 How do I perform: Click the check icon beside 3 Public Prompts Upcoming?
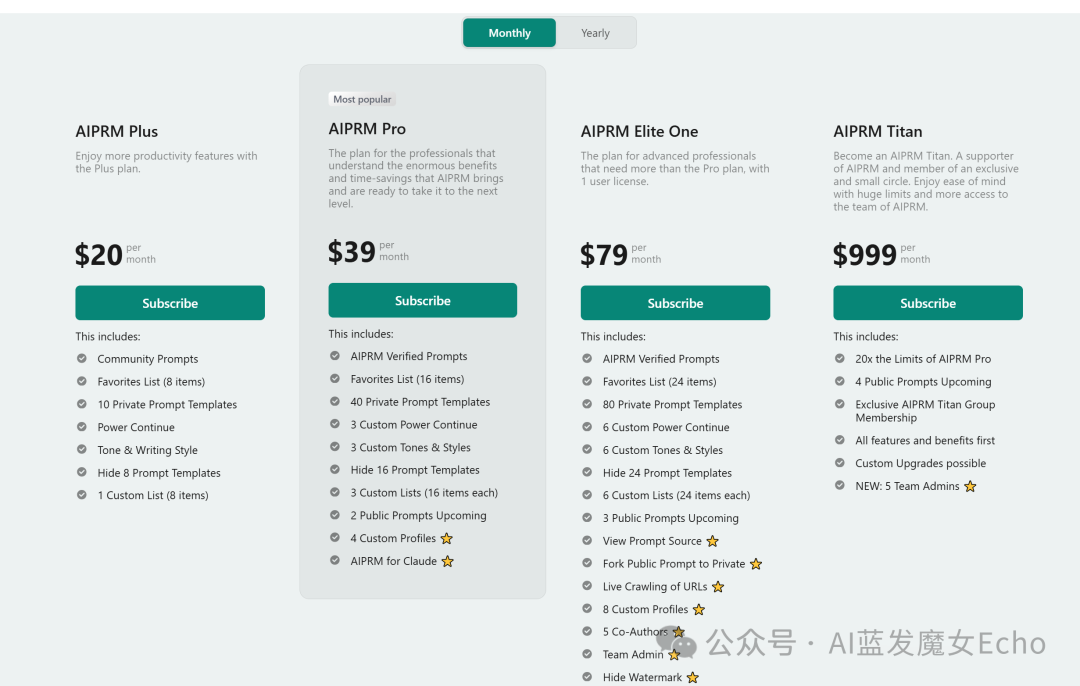[587, 517]
